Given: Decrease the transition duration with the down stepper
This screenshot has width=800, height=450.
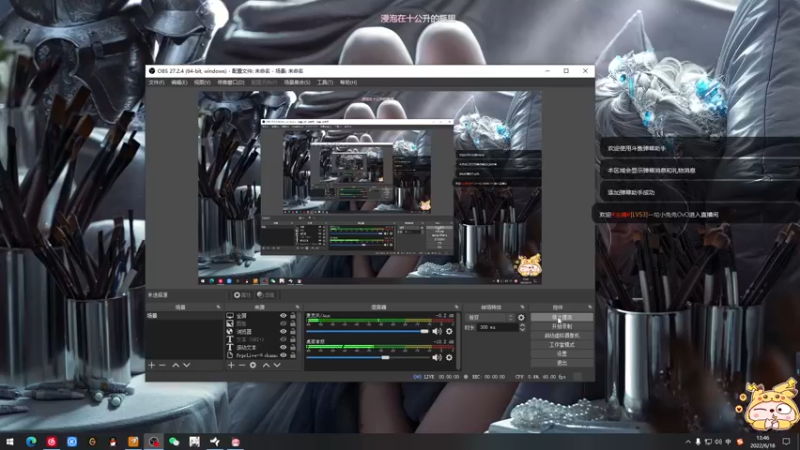Looking at the screenshot, I should point(522,330).
